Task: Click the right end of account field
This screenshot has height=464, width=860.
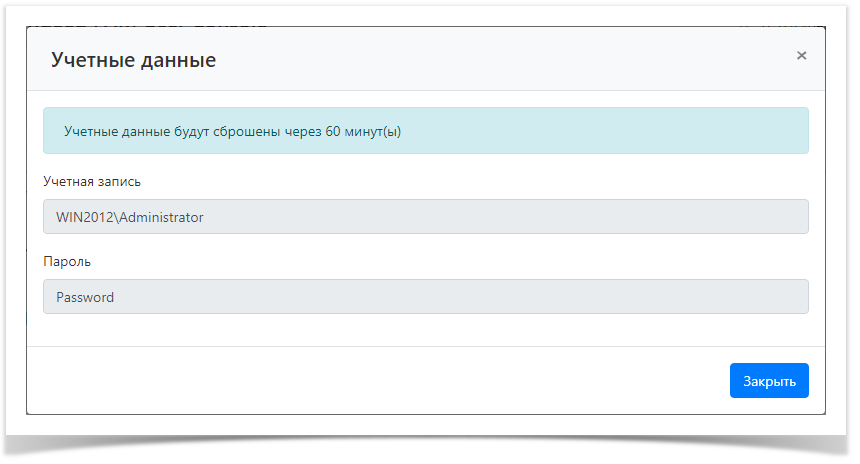Action: click(x=780, y=217)
